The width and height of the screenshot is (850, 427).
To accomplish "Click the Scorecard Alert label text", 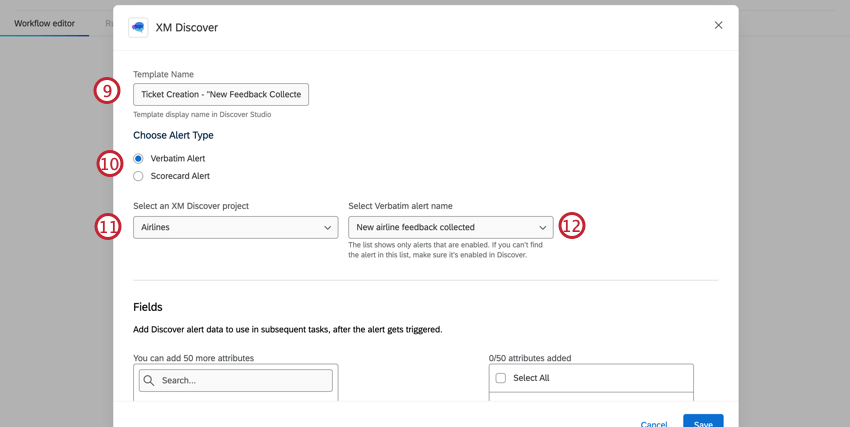I will [x=180, y=176].
